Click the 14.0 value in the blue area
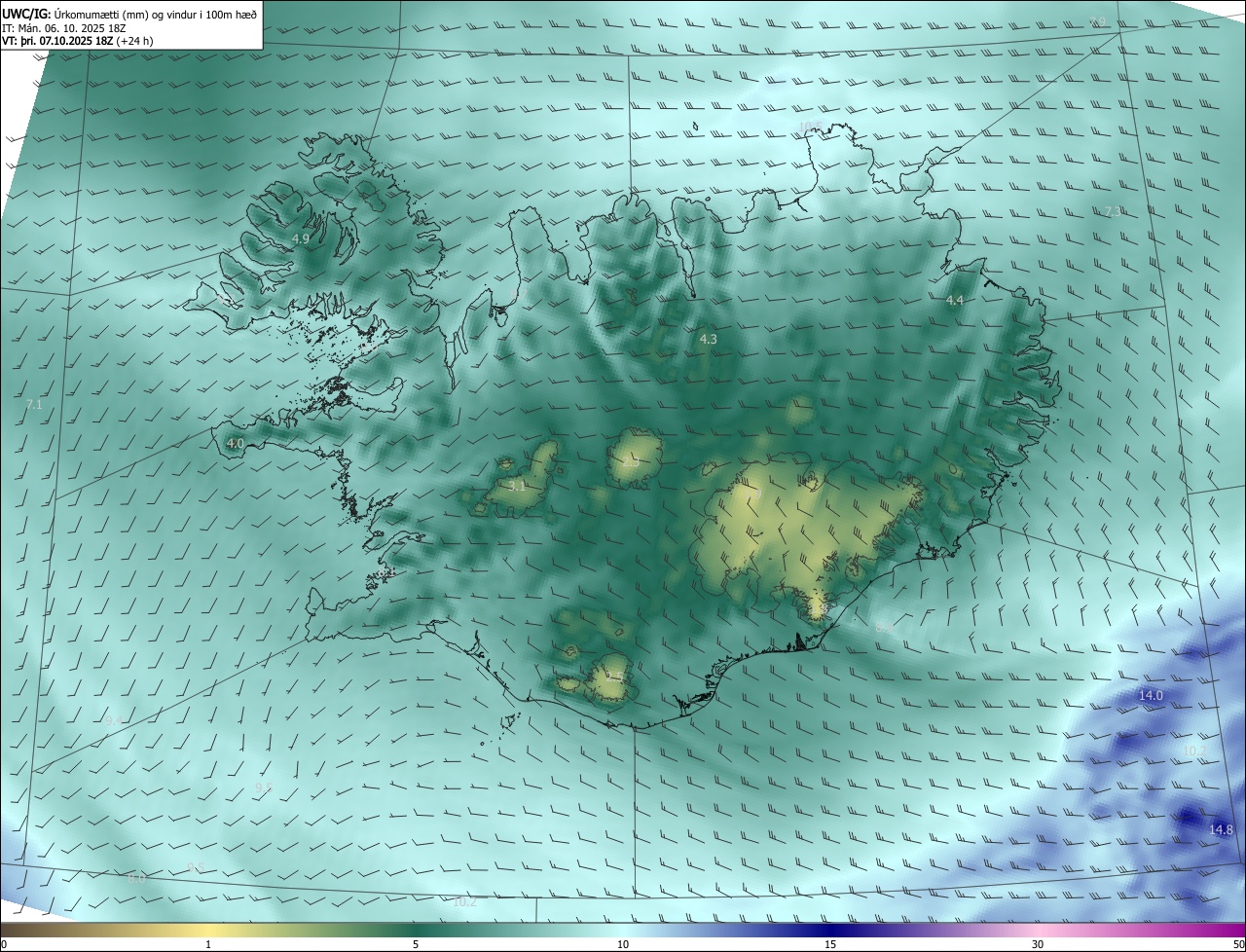The width and height of the screenshot is (1246, 952). coord(1152,695)
